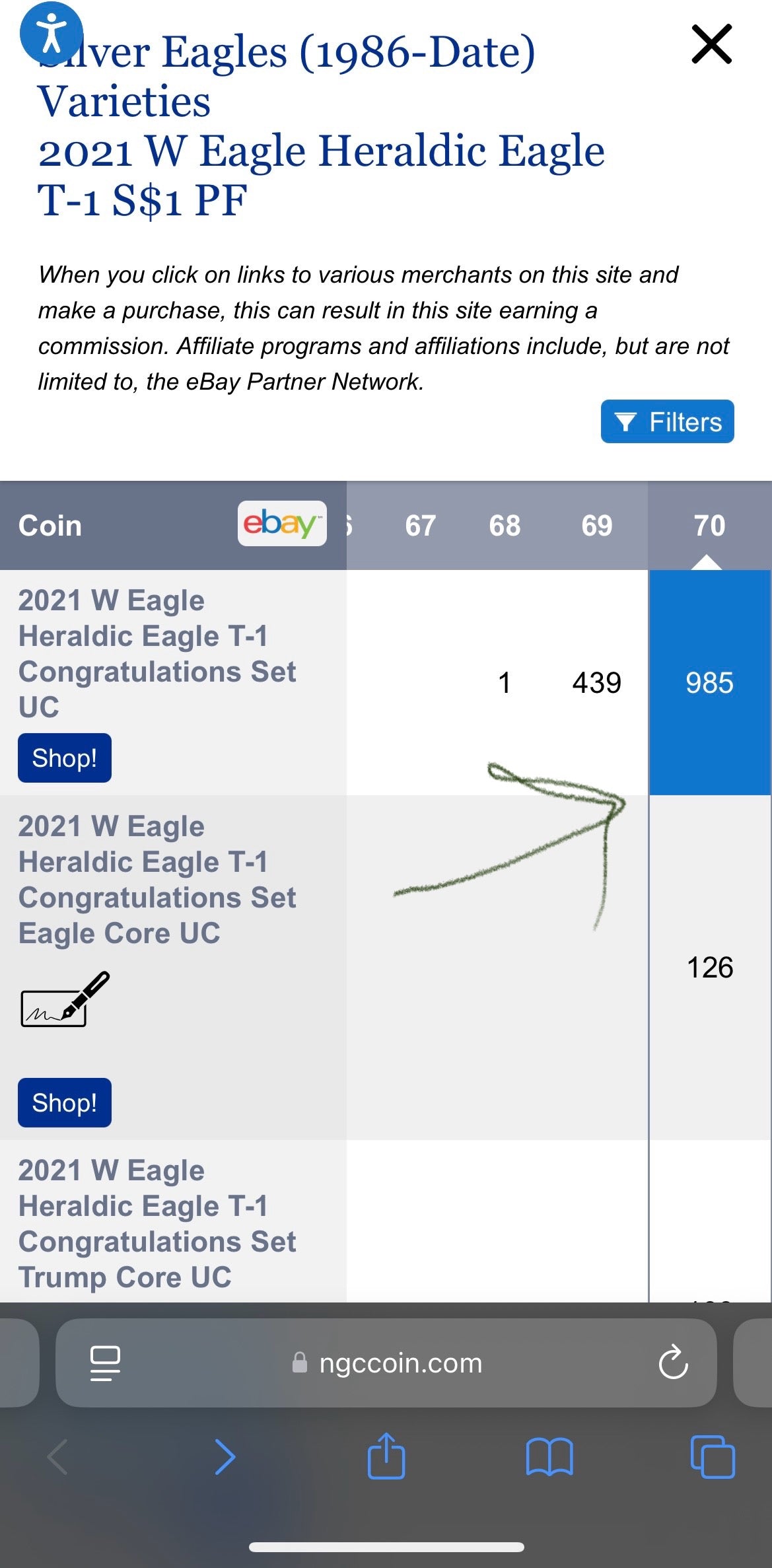Click the eBay logo badge
Image resolution: width=772 pixels, height=1568 pixels.
(x=282, y=524)
